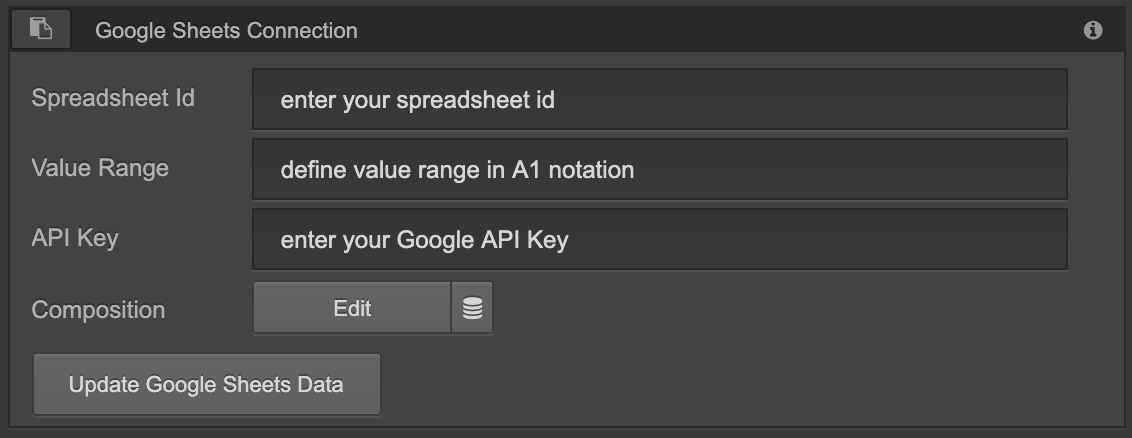The width and height of the screenshot is (1132, 438).
Task: Click the Spreadsheet Id label
Action: point(113,98)
